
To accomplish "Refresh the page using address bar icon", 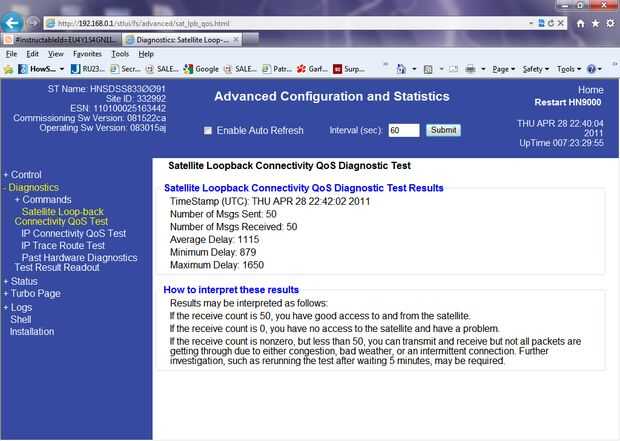I will point(550,23).
